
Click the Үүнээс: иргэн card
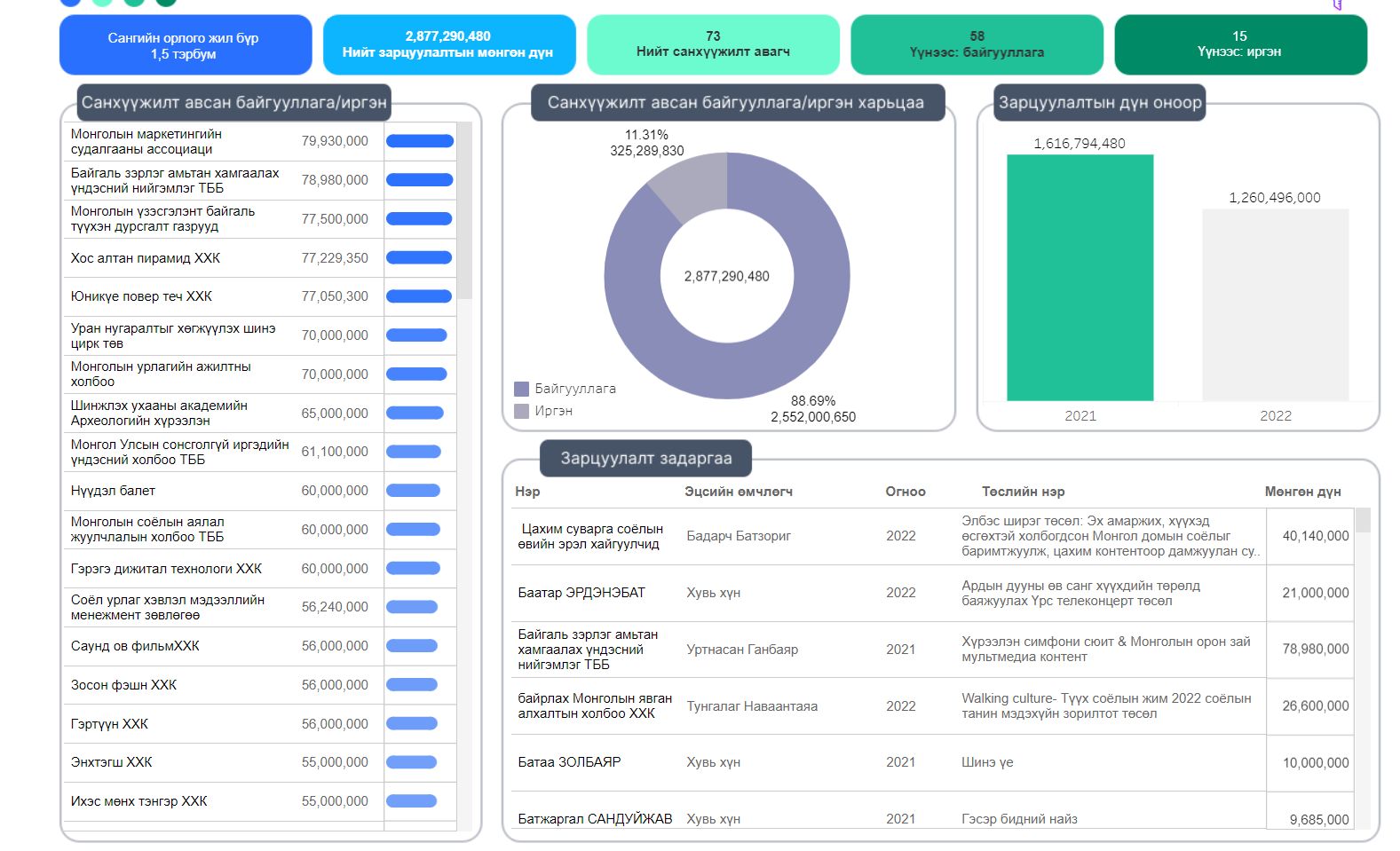click(x=1239, y=44)
